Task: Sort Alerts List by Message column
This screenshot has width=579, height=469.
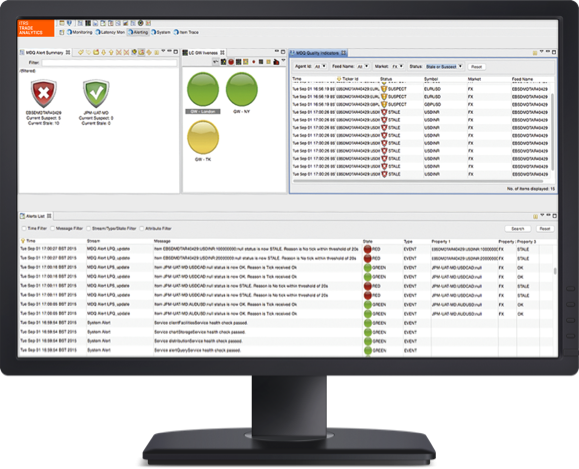Action: tap(162, 241)
